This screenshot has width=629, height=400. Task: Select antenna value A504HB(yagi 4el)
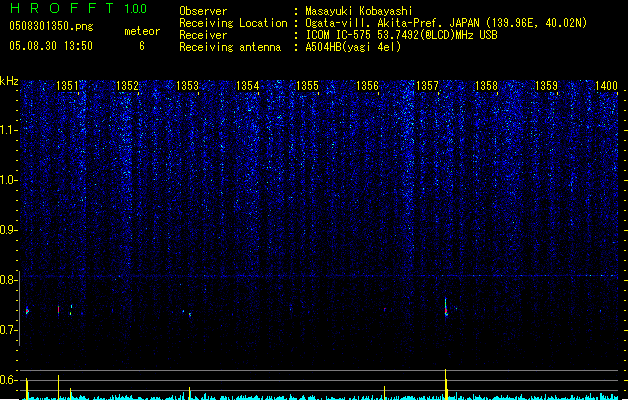pos(353,47)
